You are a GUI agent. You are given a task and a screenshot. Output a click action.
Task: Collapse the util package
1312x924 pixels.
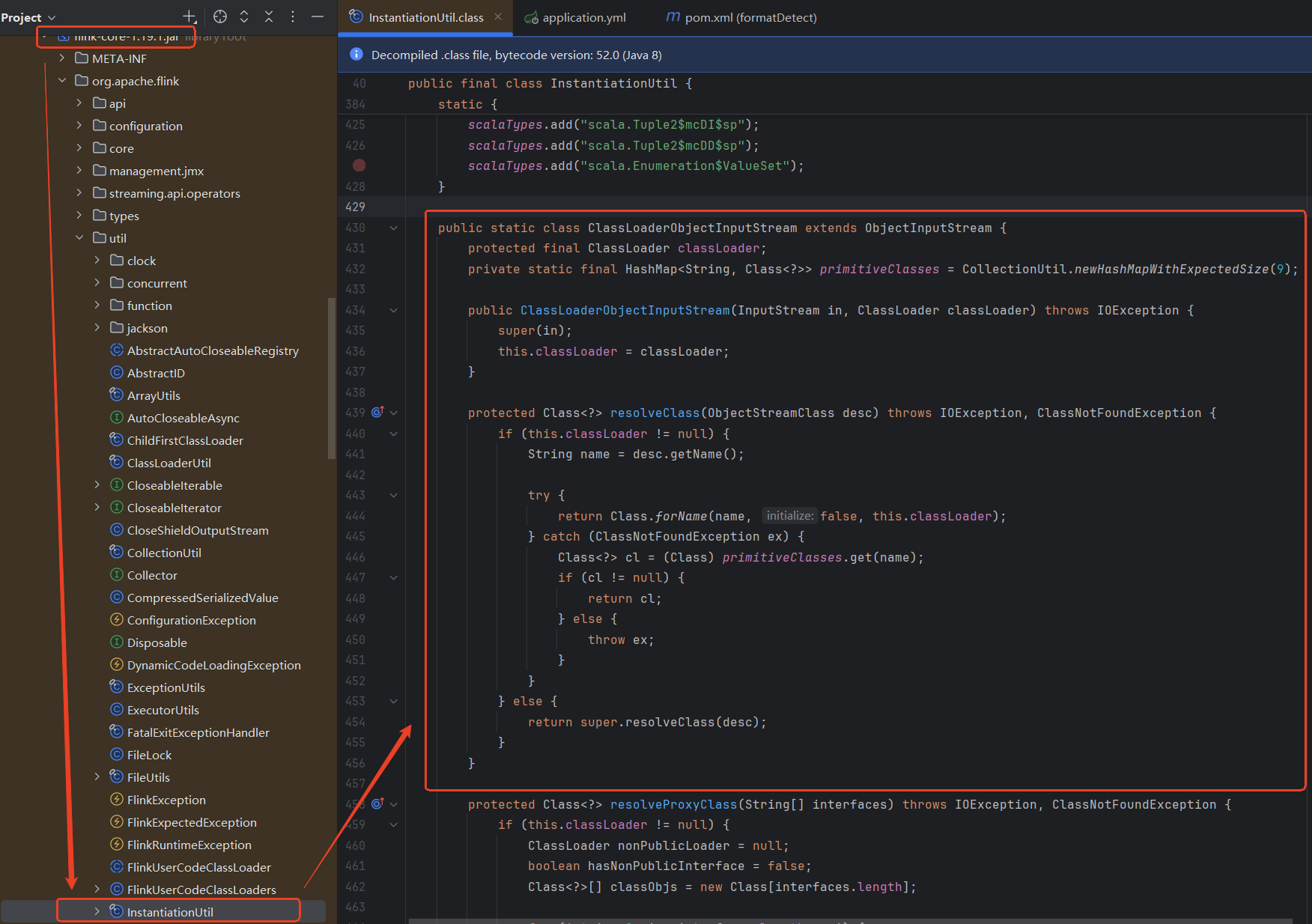click(79, 237)
